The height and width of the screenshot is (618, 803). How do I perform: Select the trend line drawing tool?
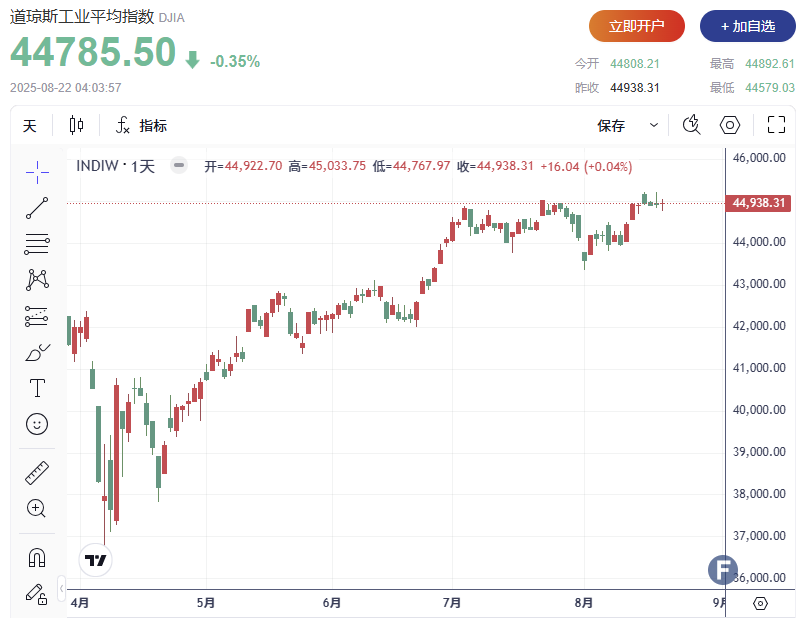37,208
